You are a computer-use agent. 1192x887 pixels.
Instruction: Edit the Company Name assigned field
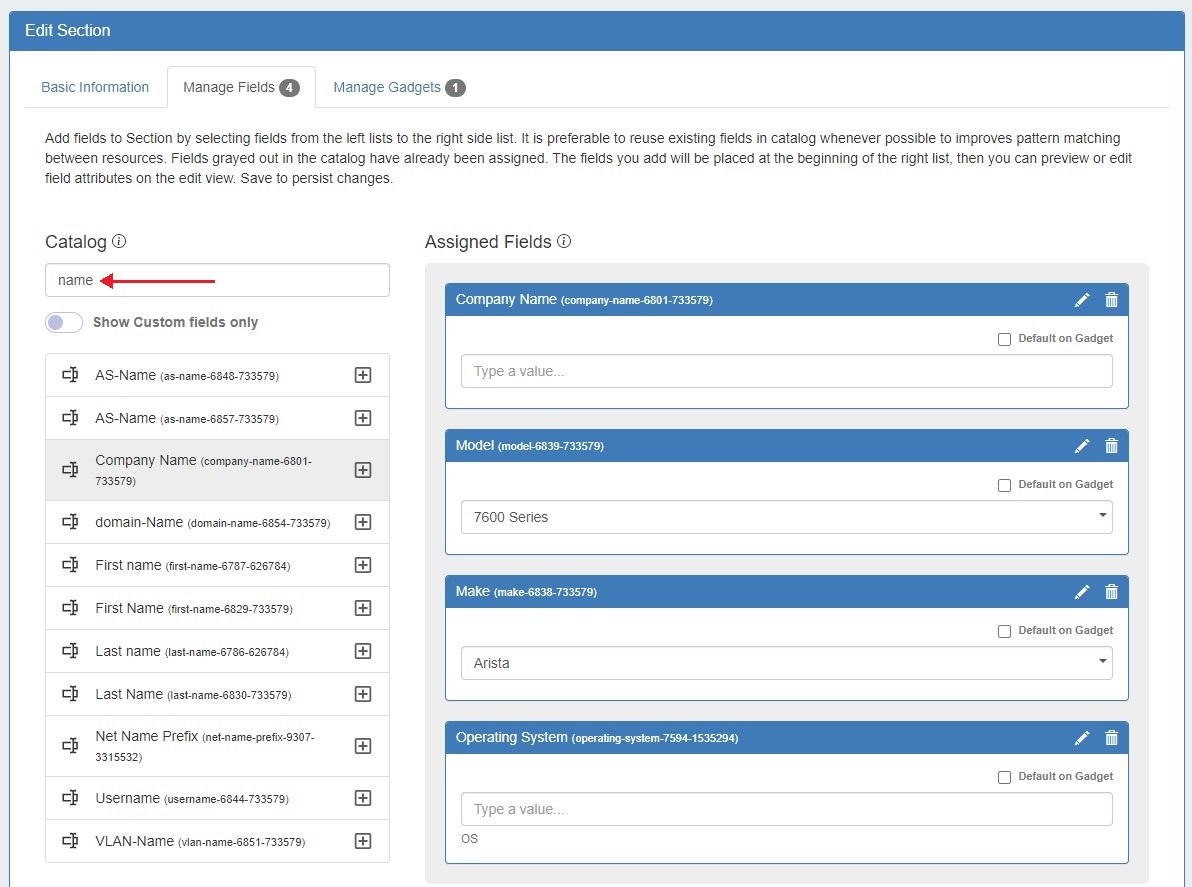click(1082, 300)
